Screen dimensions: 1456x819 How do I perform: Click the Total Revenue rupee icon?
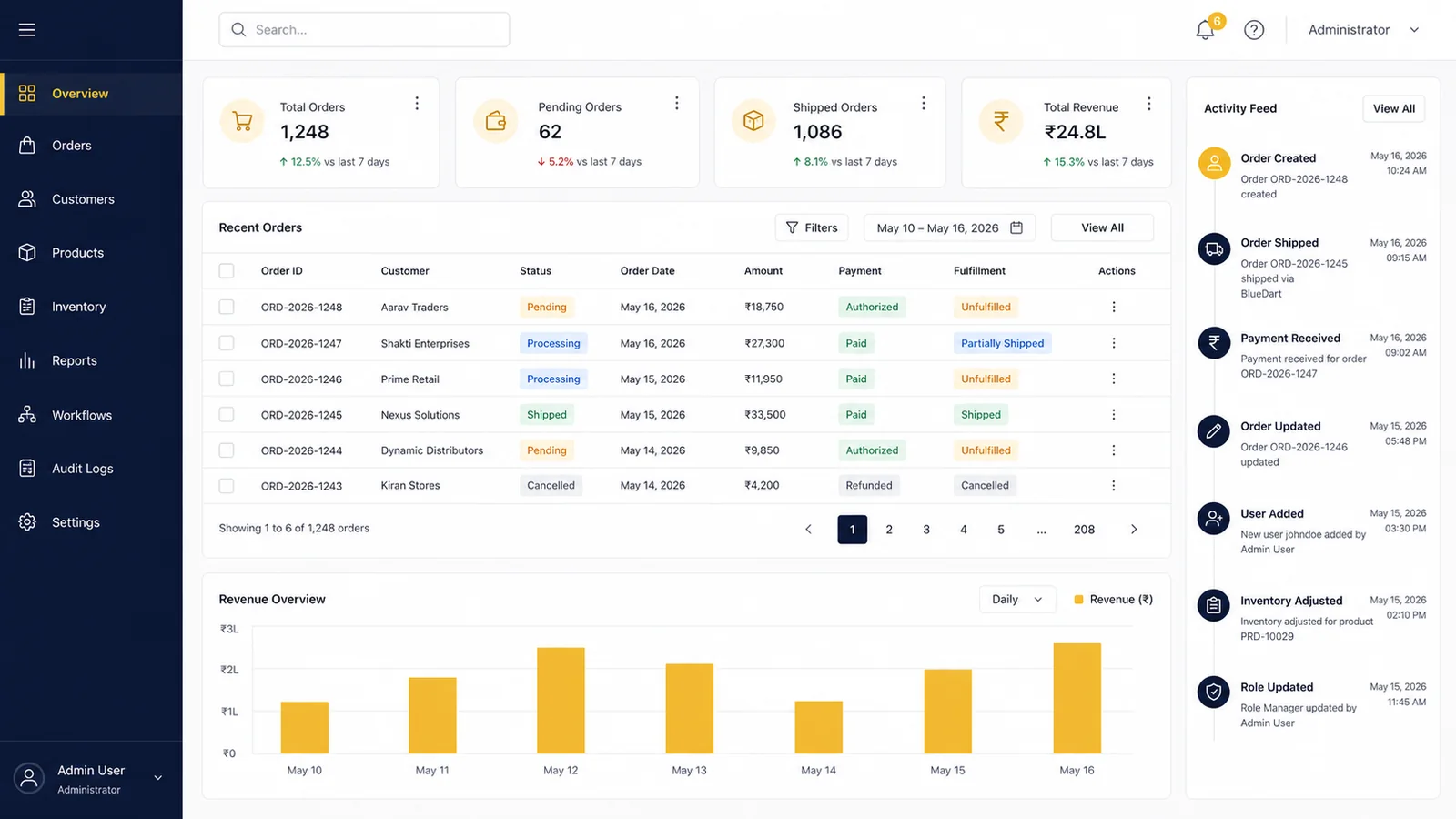click(x=1001, y=121)
